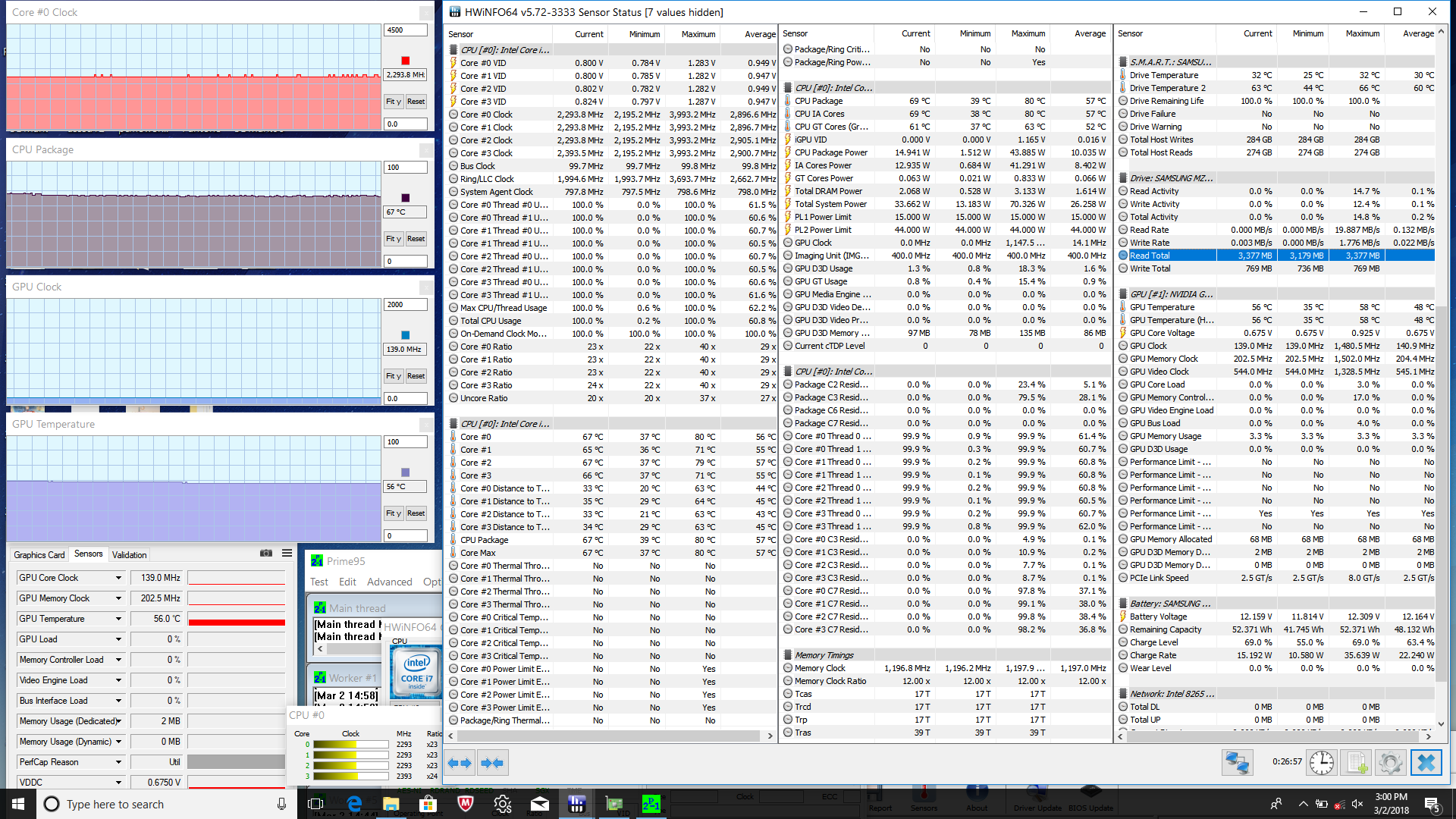Click the 4500 maximum field on Core #0 Clock graph
Viewport: 1456px width, 819px height.
pyautogui.click(x=405, y=30)
